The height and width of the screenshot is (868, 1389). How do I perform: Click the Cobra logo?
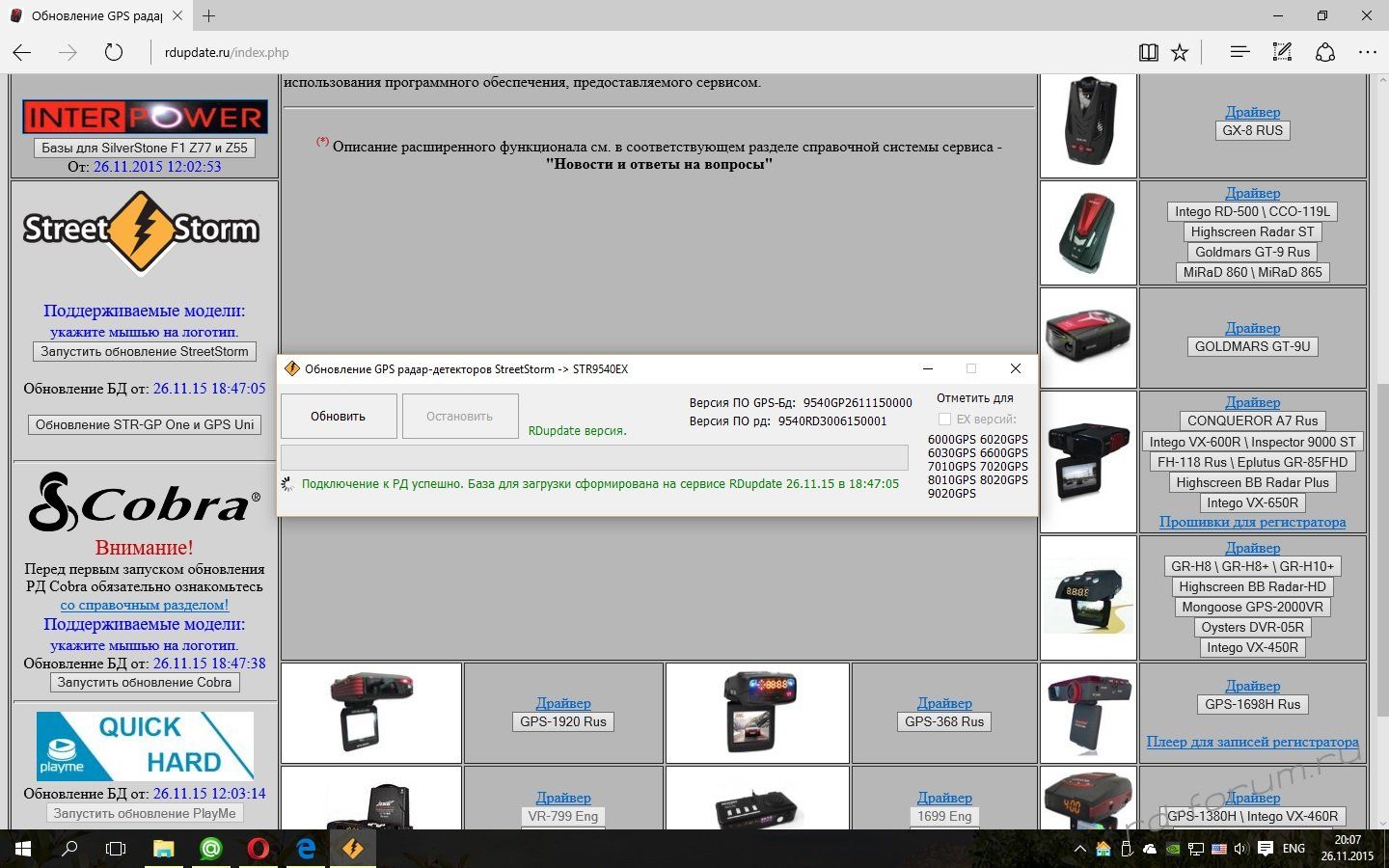pos(145,502)
